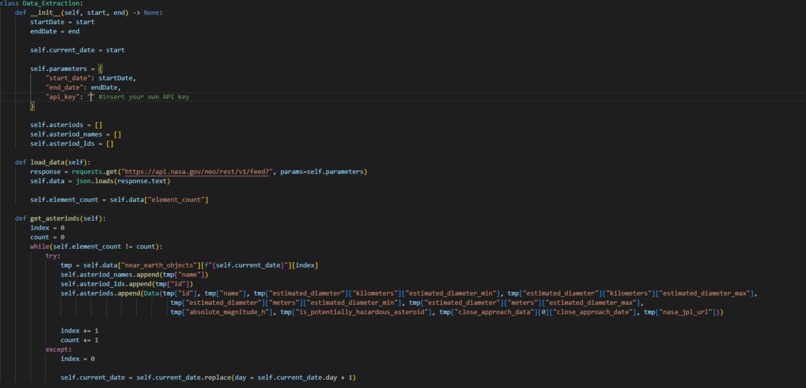
Task: Place cursor on 'def __init__(self, start, end)' line
Action: (x=89, y=13)
